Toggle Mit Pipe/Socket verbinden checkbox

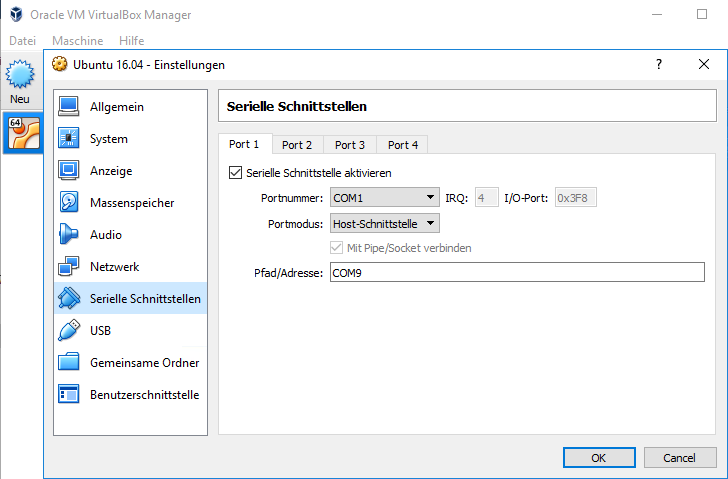(x=336, y=248)
